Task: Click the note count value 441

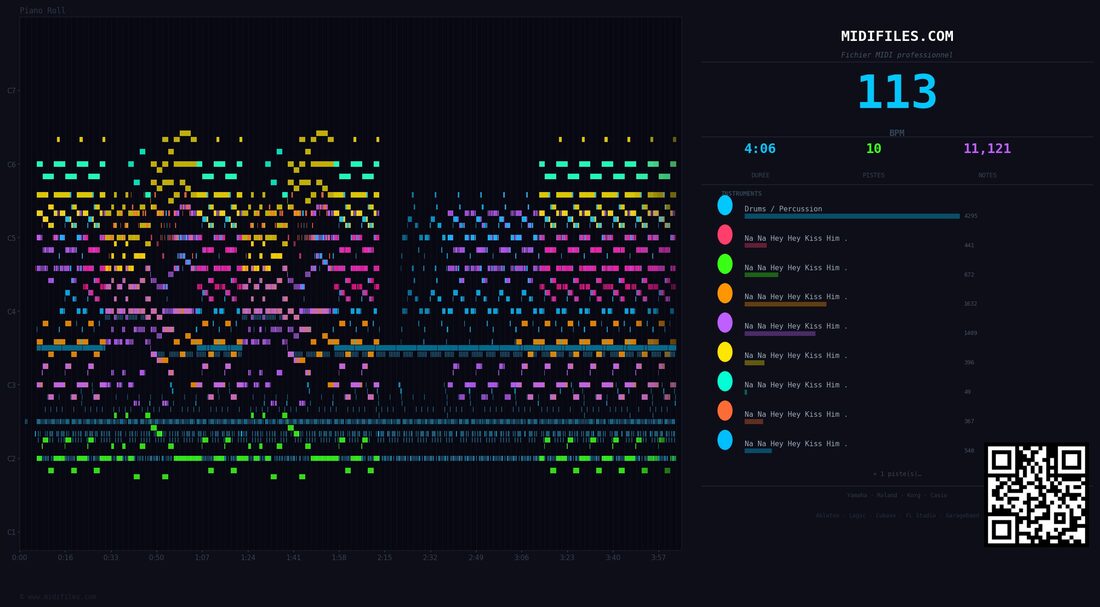Action: 970,246
